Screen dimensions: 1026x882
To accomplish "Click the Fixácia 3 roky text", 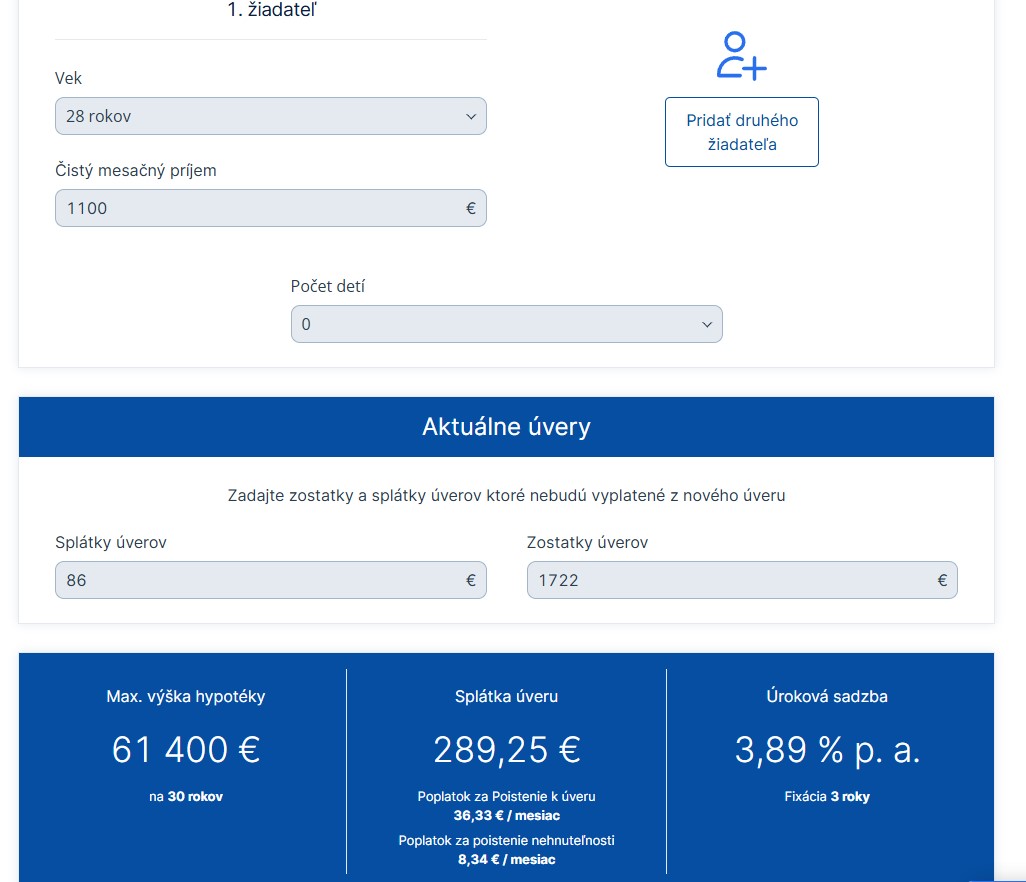I will click(827, 797).
